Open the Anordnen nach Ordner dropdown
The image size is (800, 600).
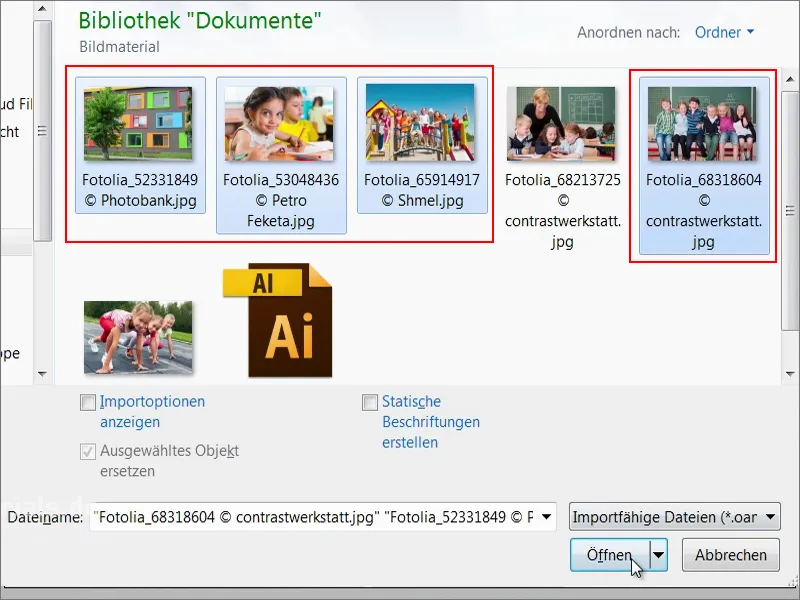[724, 32]
